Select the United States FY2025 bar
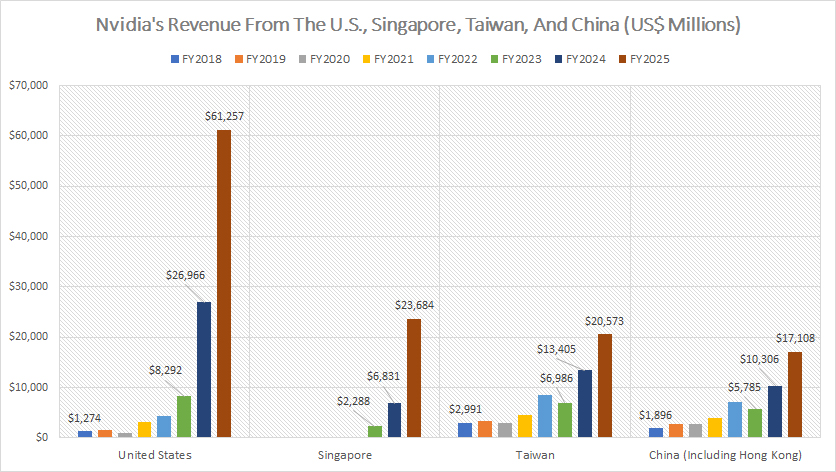Viewport: 836px width, 472px height. 224,283
